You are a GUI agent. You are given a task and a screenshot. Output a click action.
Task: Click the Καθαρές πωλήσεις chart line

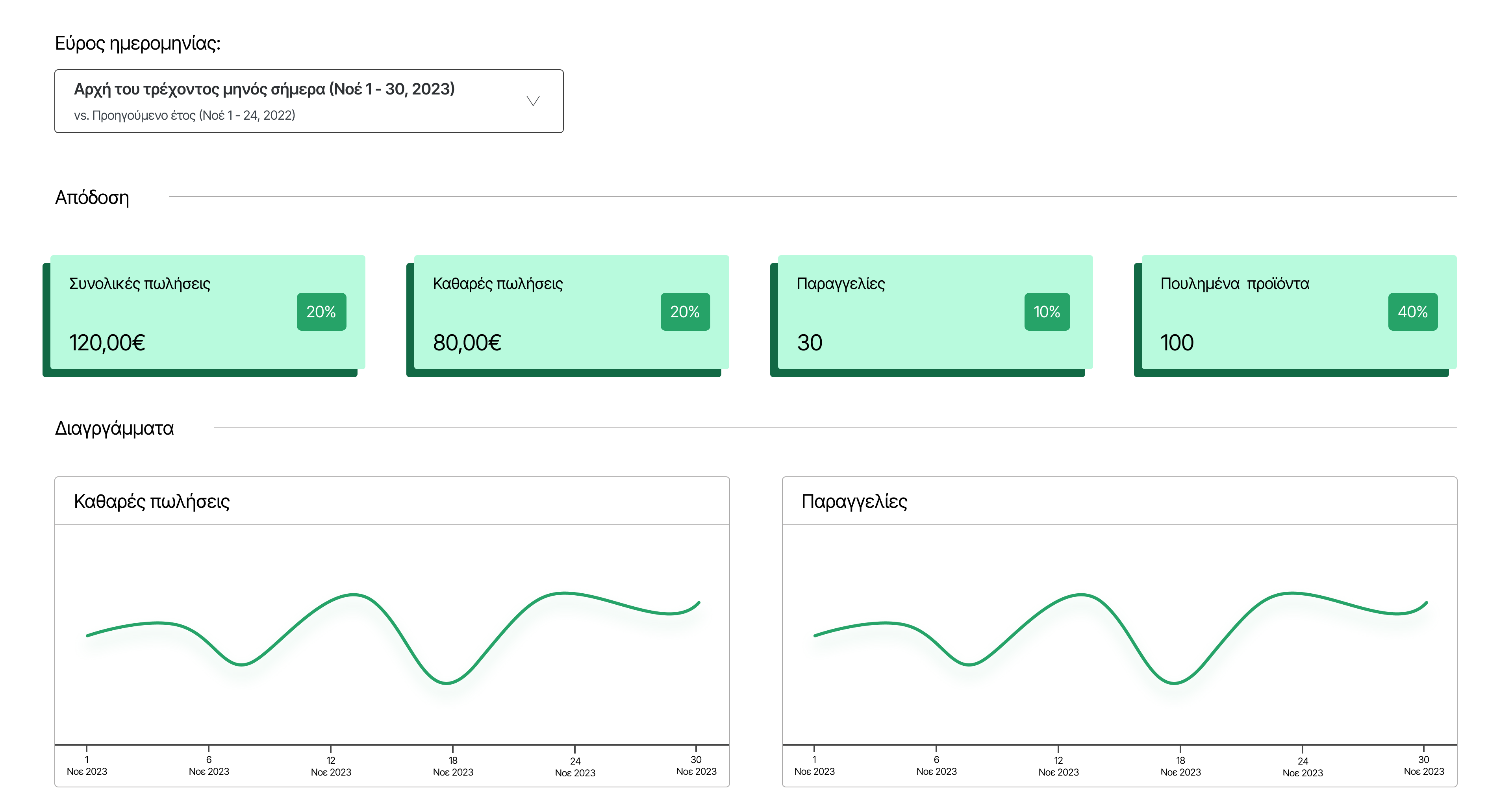pos(353,595)
